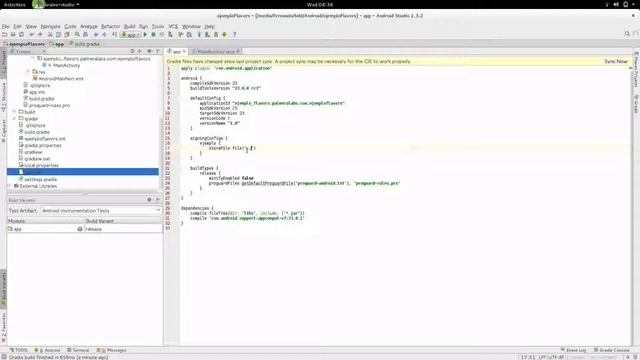Open the Android tool window button
The width and height of the screenshot is (640, 360).
47,350
